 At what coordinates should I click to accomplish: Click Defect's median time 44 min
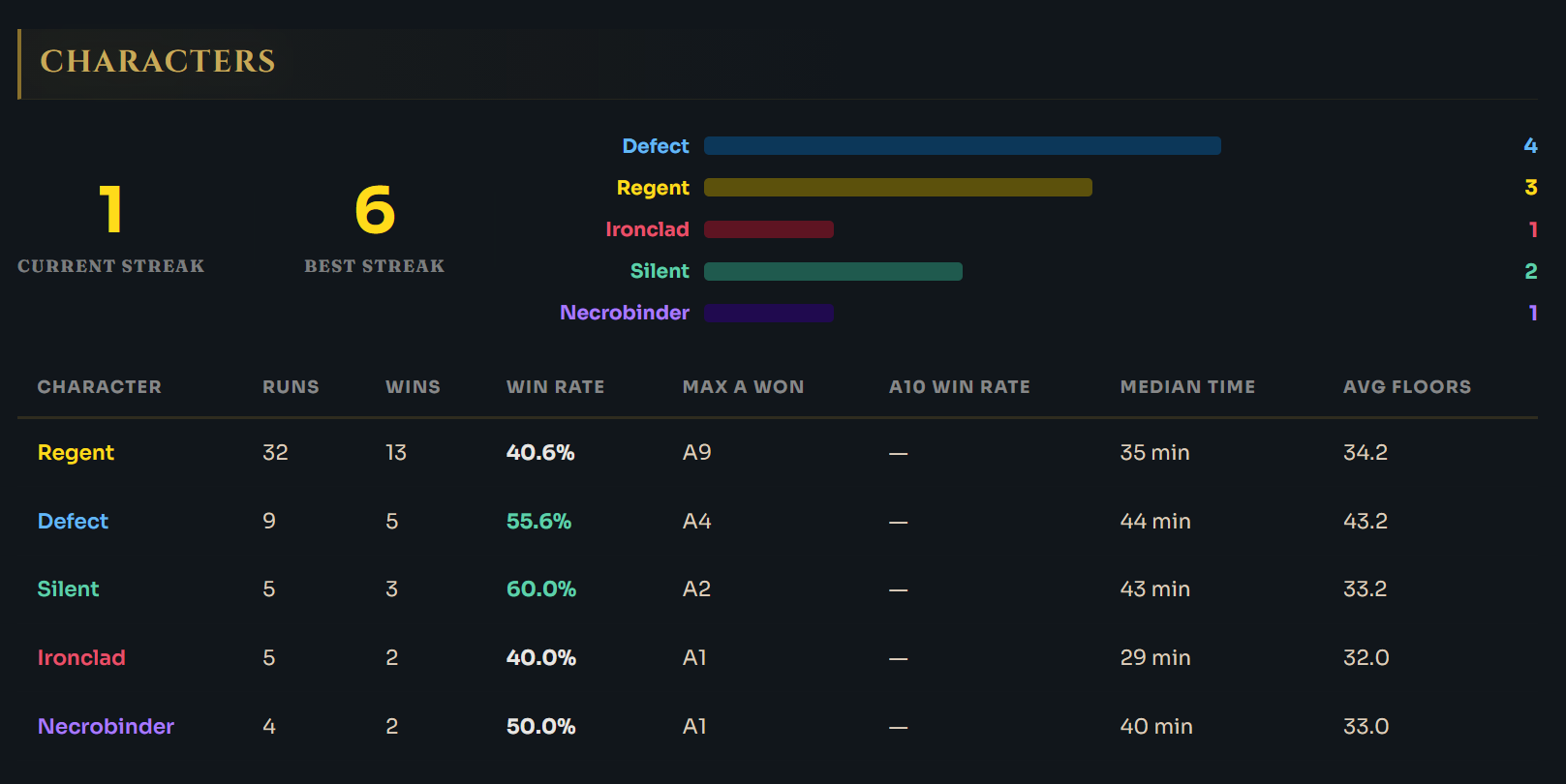pyautogui.click(x=1155, y=522)
